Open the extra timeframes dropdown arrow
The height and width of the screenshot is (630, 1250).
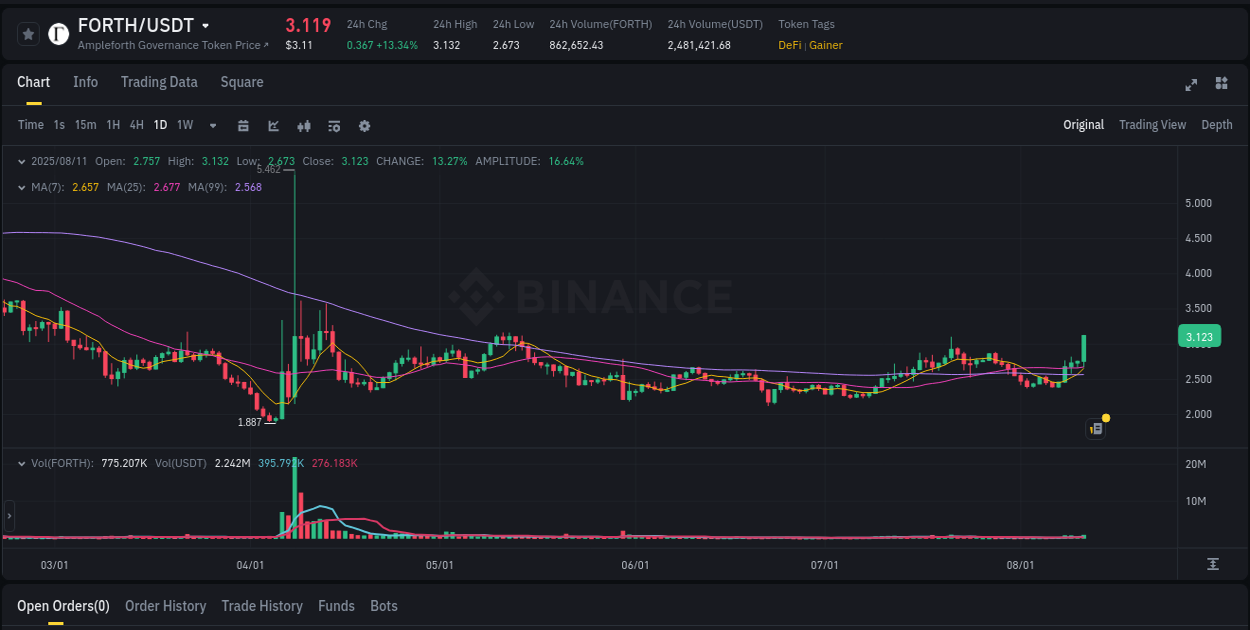[x=212, y=126]
